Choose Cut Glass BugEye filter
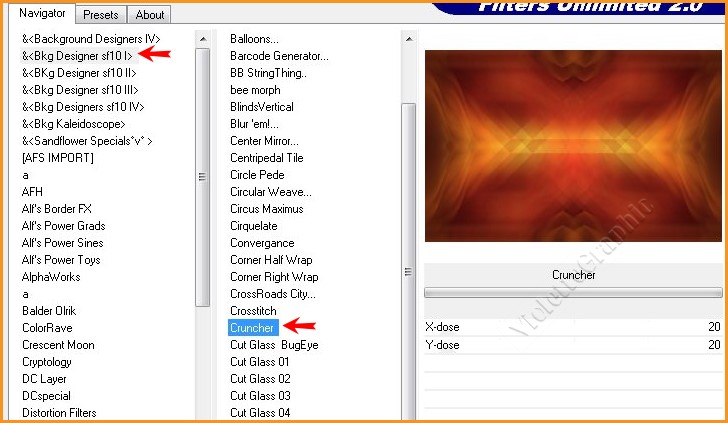Screen dimensions: 728x423 coord(274,345)
